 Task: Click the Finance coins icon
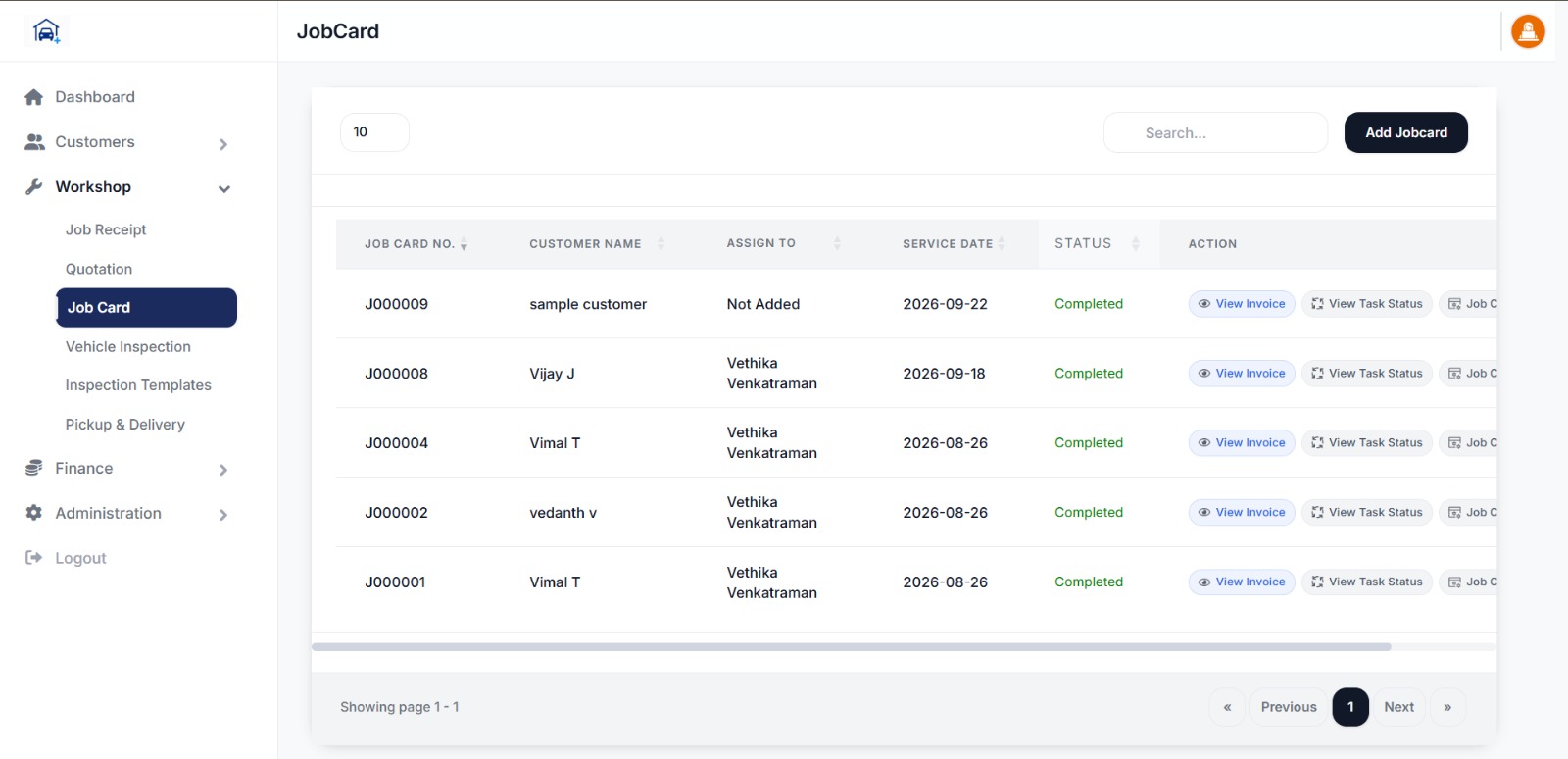tap(34, 469)
